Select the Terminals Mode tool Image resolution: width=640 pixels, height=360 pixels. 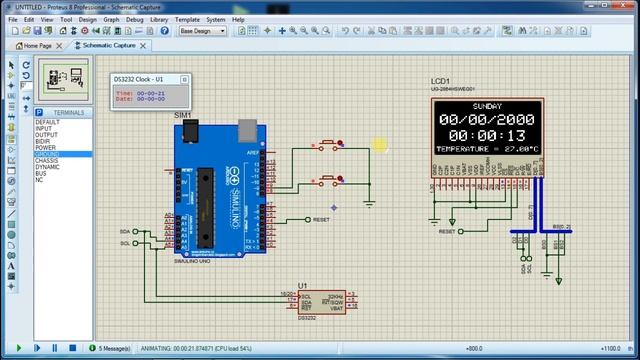pyautogui.click(x=11, y=139)
